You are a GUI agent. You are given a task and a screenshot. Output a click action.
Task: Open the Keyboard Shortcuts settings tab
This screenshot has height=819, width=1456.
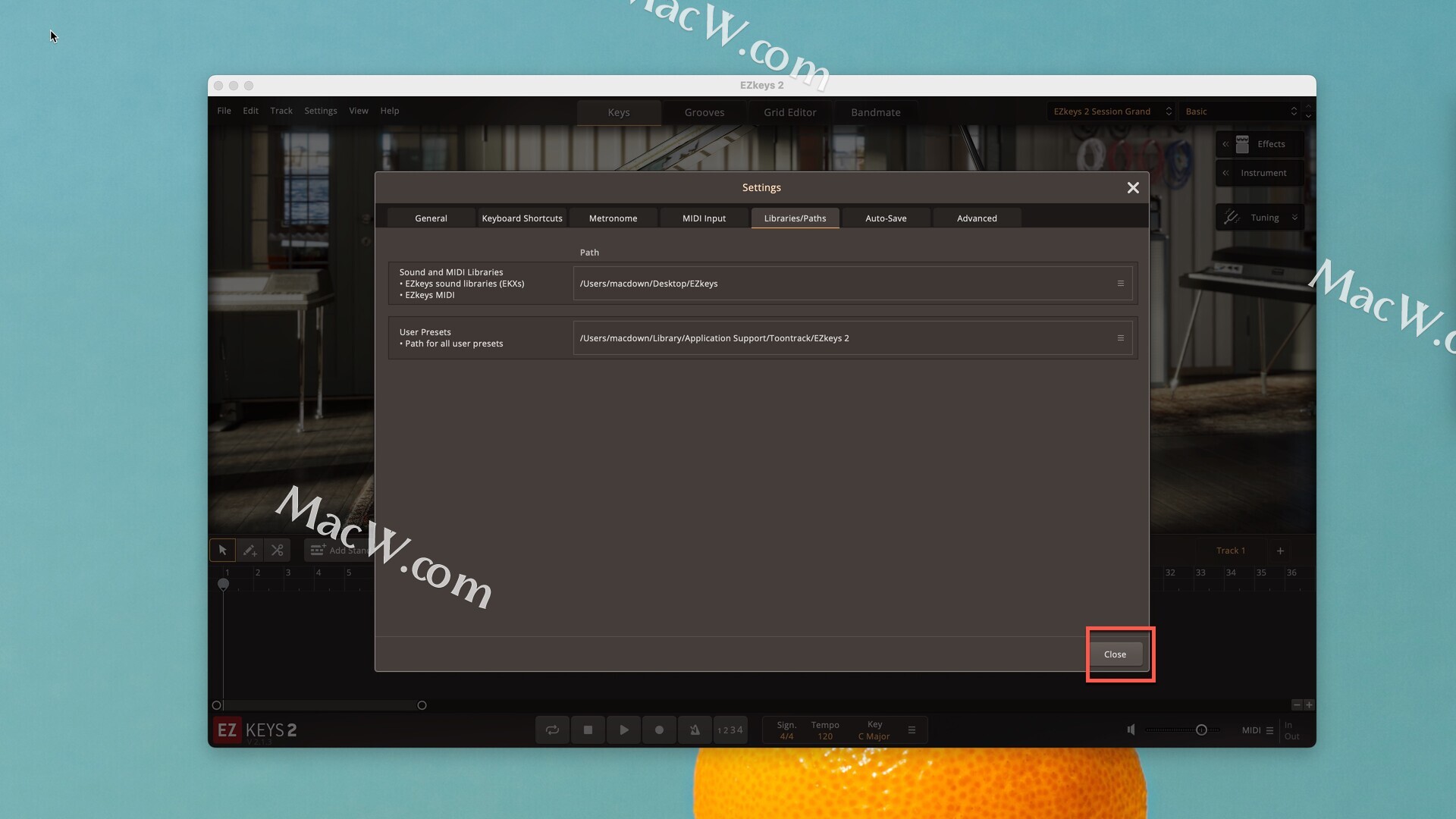coord(522,218)
